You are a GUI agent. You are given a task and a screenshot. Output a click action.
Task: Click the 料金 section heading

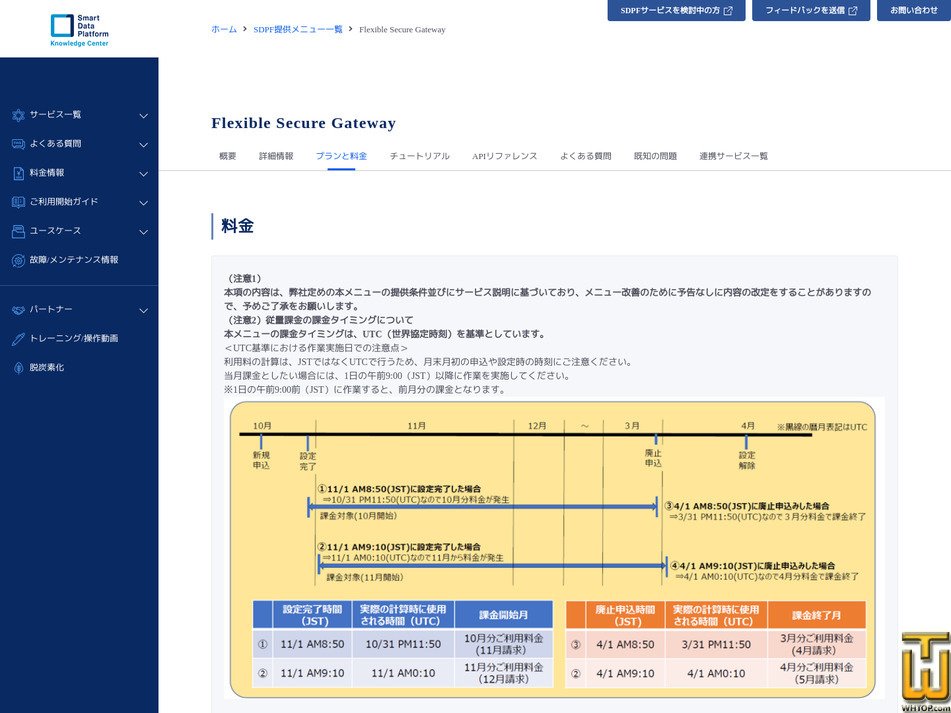click(237, 226)
